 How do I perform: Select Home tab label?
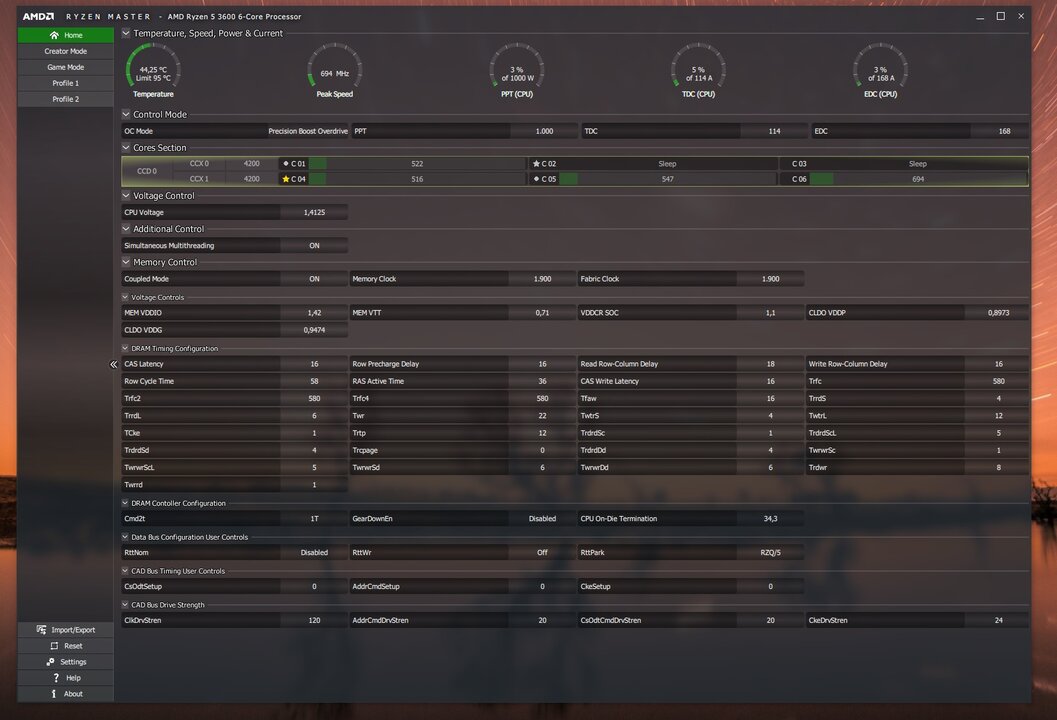(x=73, y=35)
